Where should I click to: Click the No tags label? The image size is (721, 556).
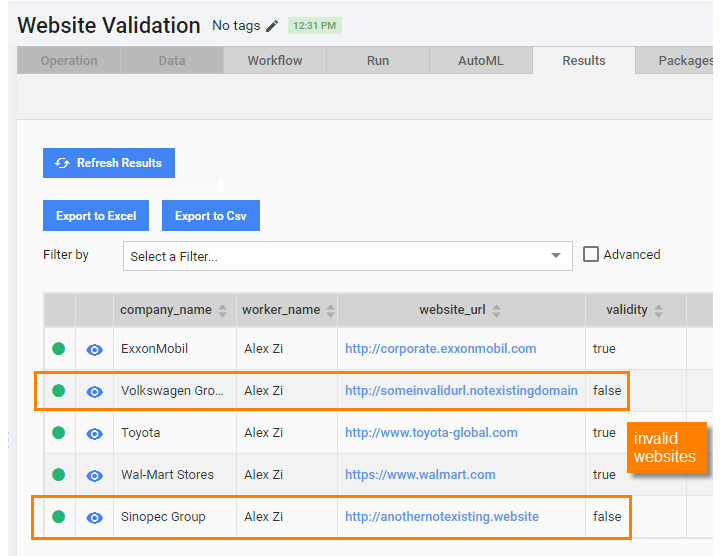click(236, 26)
